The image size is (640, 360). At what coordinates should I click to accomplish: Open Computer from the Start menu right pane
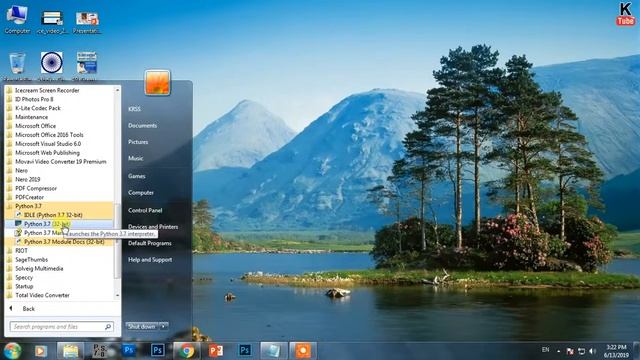click(x=141, y=193)
